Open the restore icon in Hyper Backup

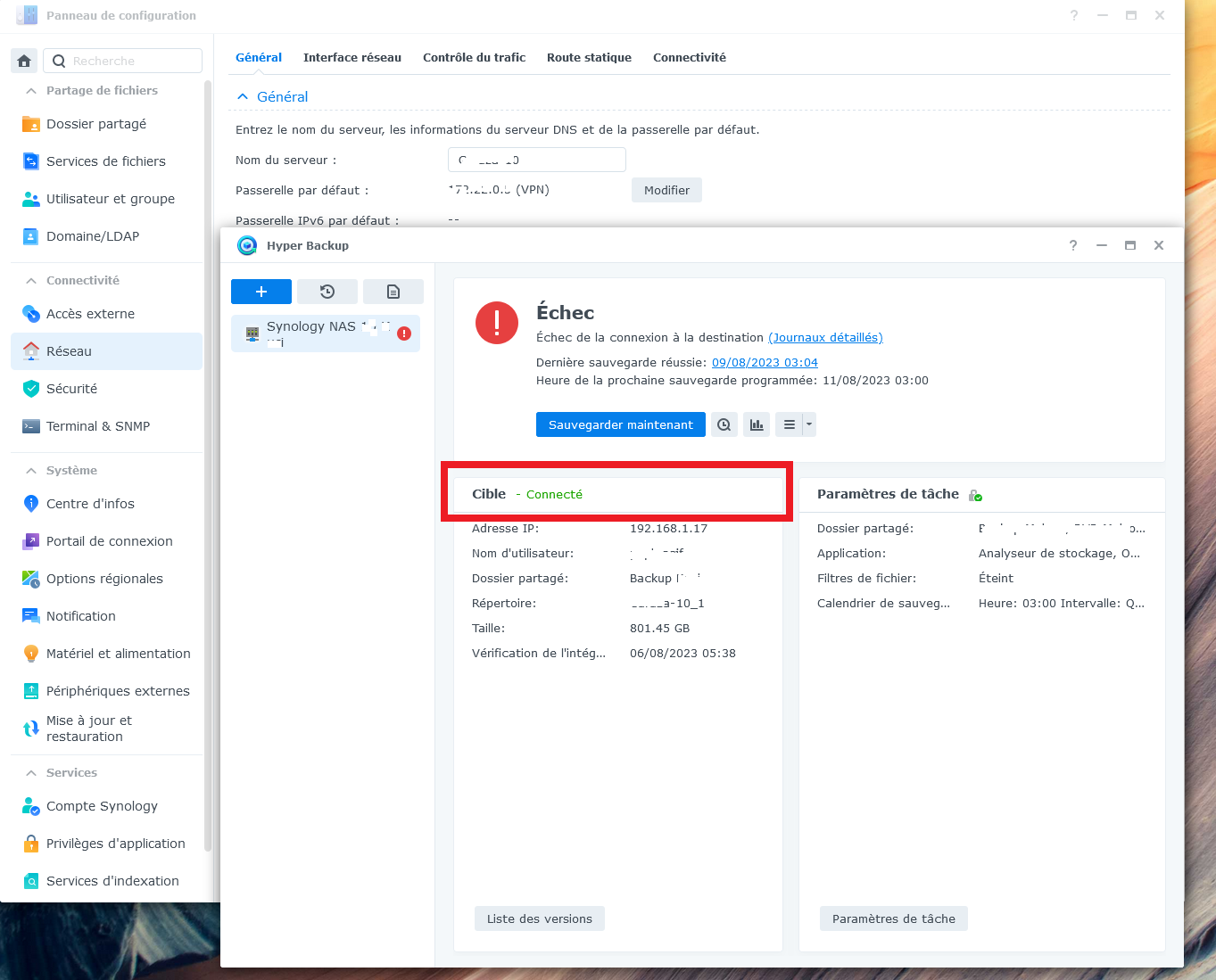(x=327, y=292)
